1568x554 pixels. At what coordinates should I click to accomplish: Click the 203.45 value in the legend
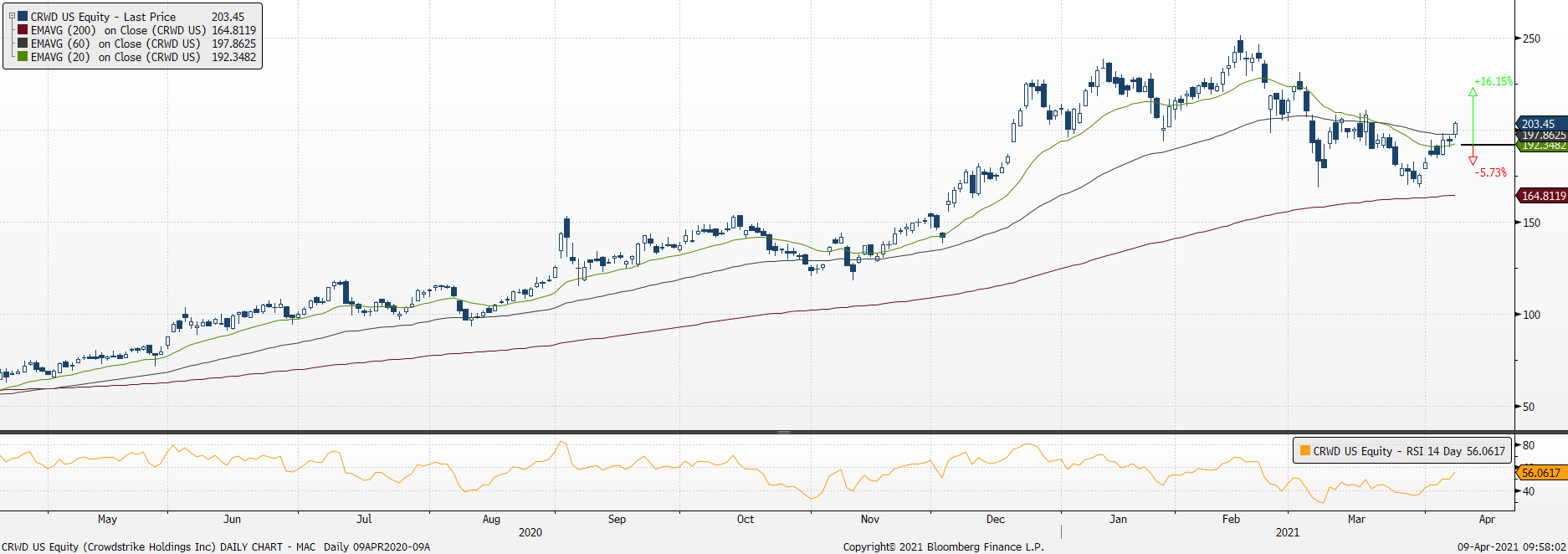coord(228,17)
